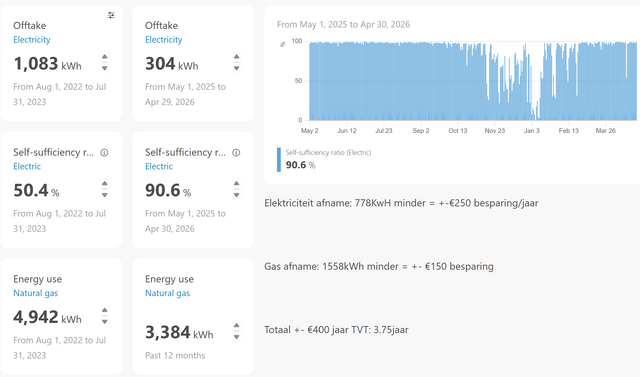Viewport: 640px width, 377px height.
Task: Click info icon on 90.6 % Self-sufficiency card
Action: pos(236,153)
